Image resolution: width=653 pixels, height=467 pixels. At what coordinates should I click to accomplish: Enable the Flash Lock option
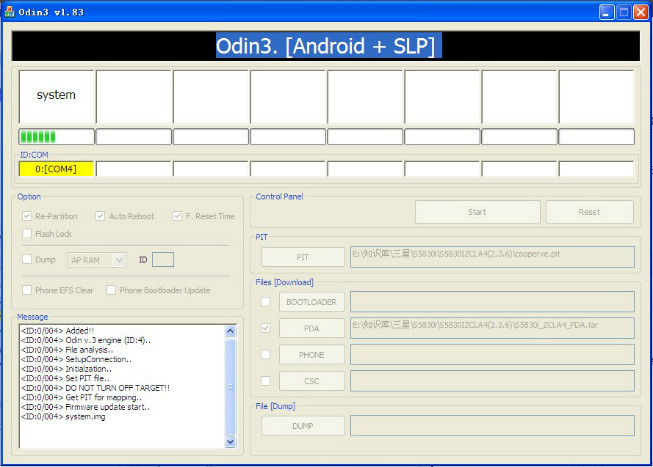(27, 234)
